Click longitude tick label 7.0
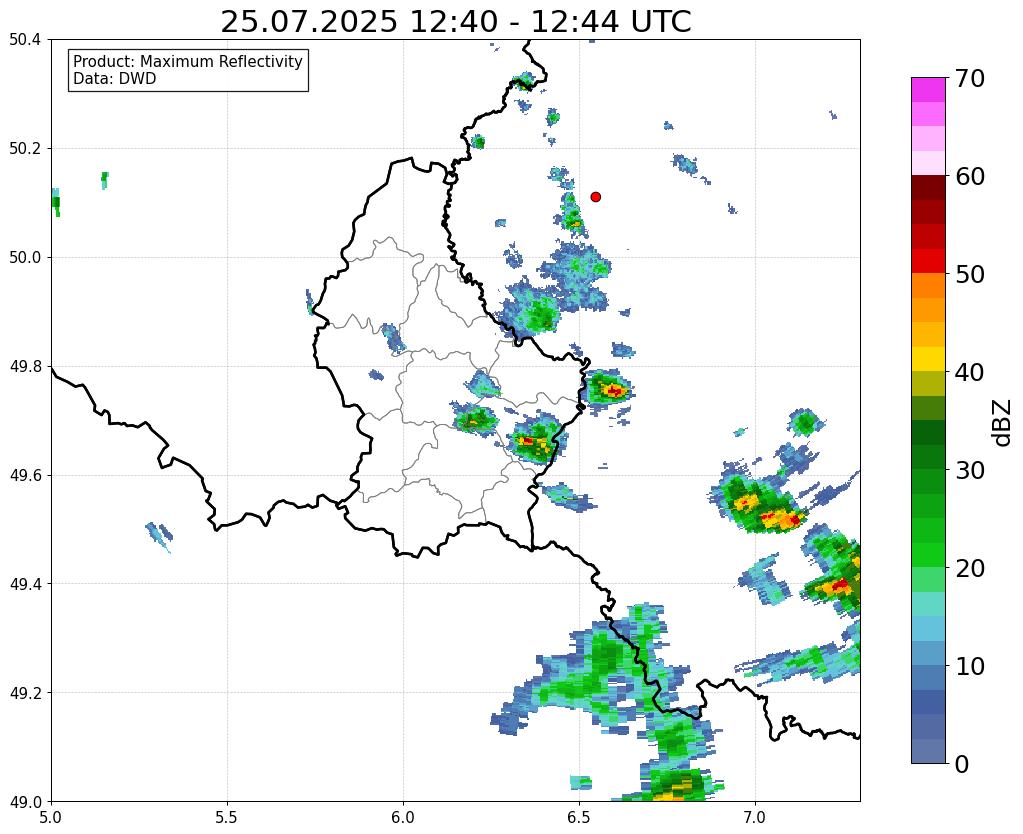The width and height of the screenshot is (1023, 834). coord(755,818)
